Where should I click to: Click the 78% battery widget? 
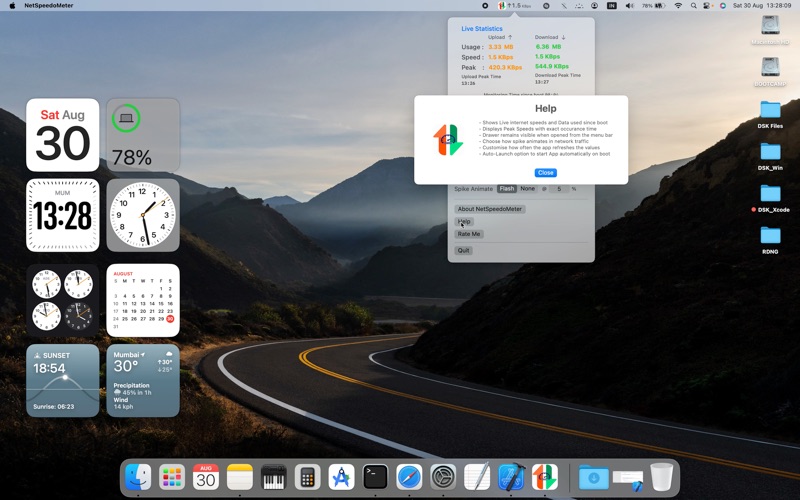coord(143,135)
